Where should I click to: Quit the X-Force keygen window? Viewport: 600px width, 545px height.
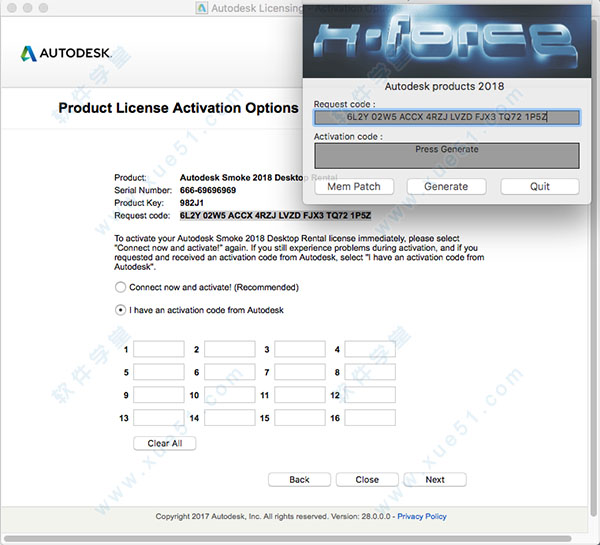click(540, 186)
